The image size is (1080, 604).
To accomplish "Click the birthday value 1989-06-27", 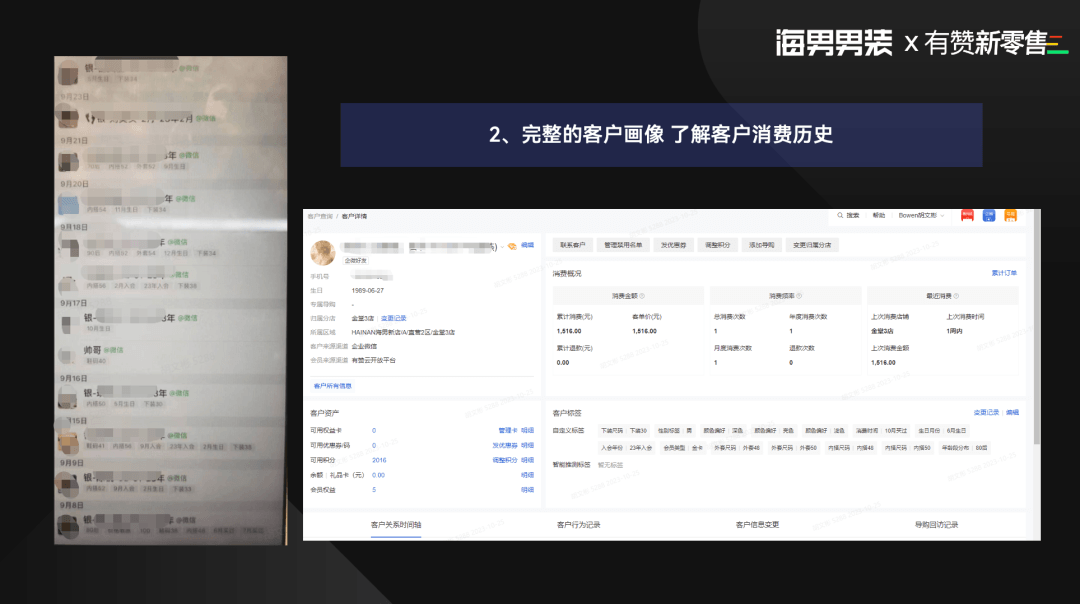I will (368, 291).
